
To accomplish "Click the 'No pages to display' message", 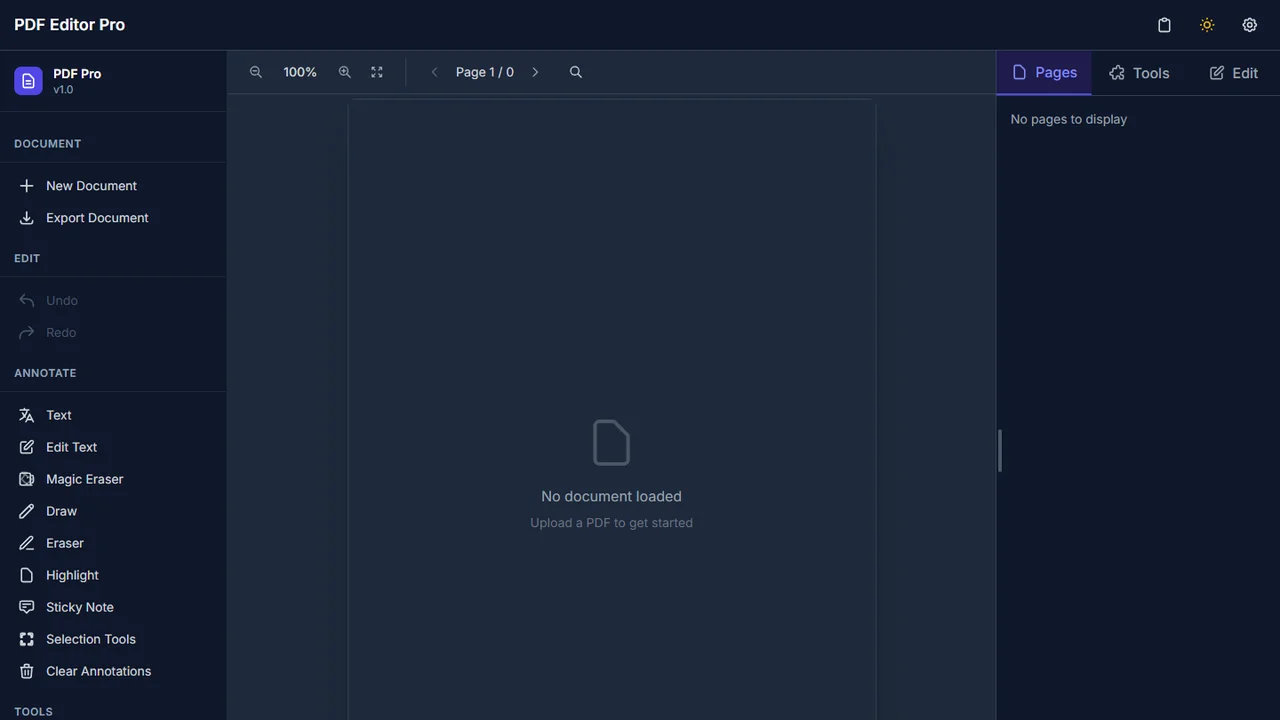I will [x=1069, y=119].
